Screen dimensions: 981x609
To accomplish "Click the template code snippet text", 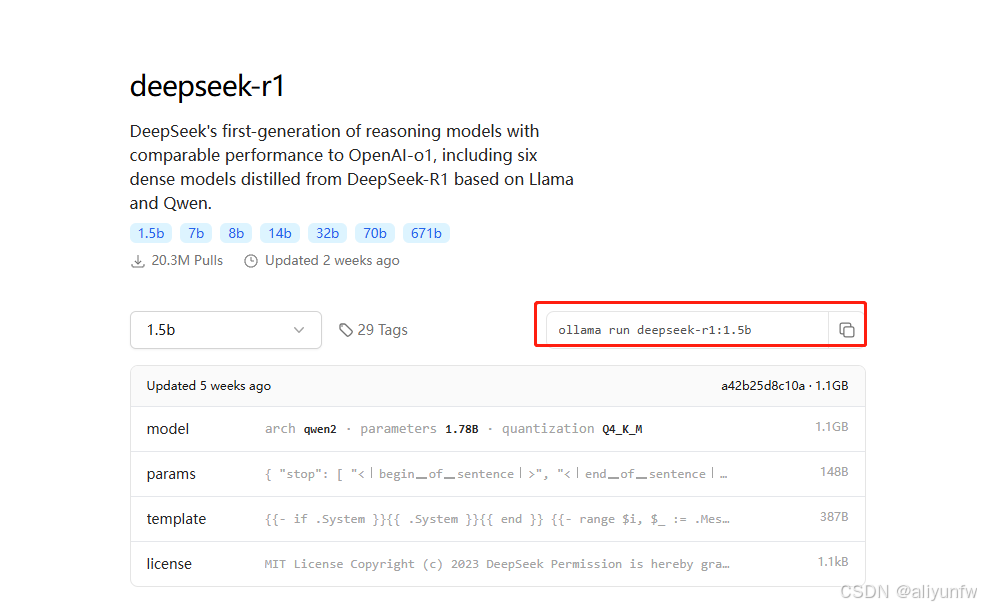I will 497,519.
